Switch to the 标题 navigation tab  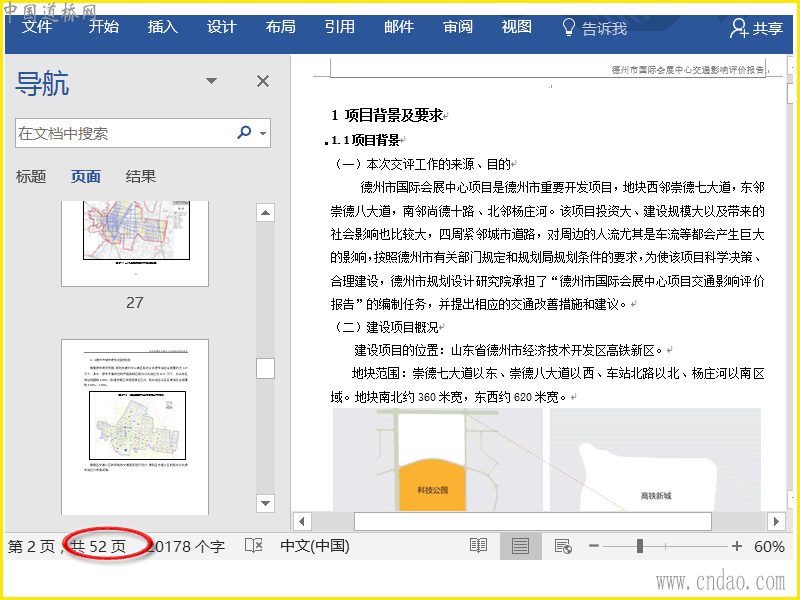pos(31,177)
